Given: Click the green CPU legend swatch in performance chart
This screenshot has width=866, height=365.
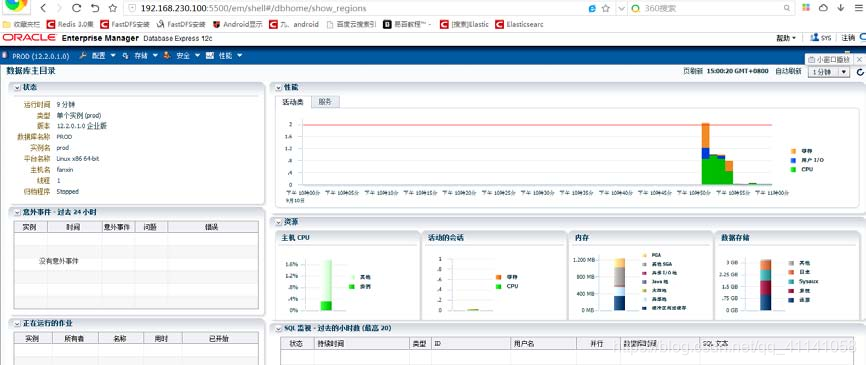Looking at the screenshot, I should coord(794,170).
